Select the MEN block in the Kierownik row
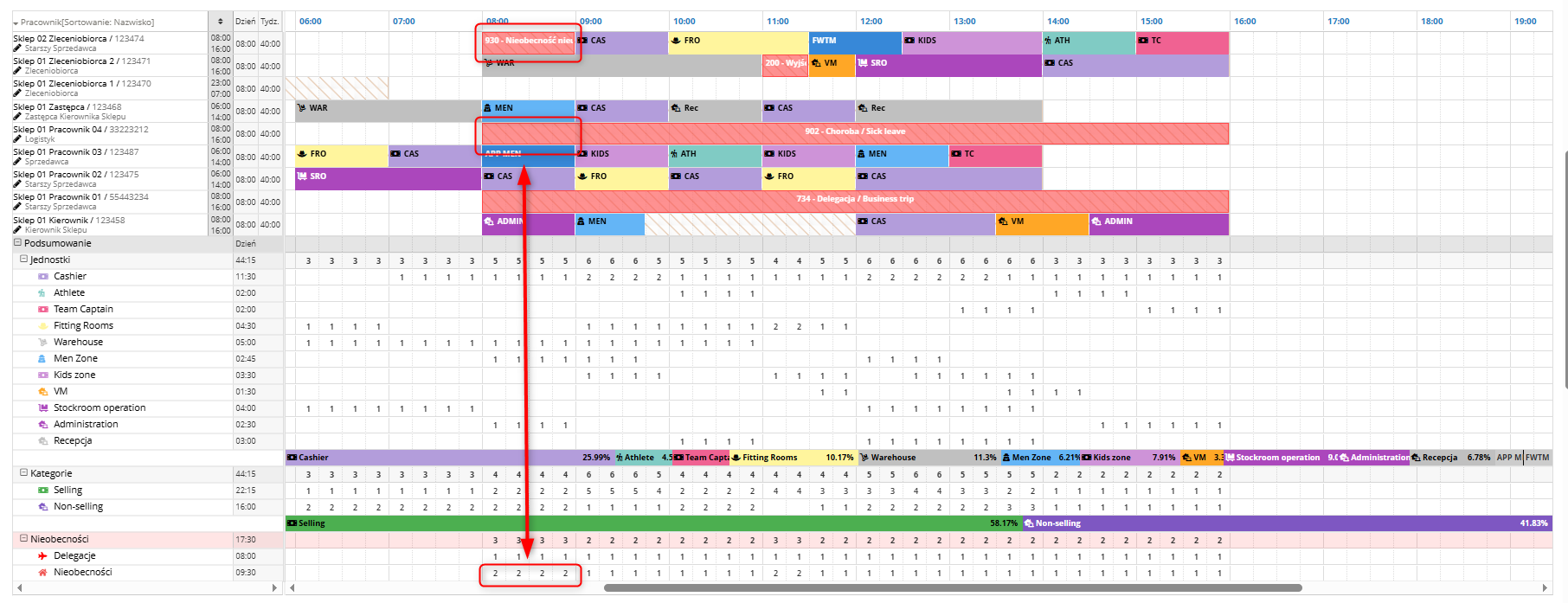This screenshot has height=603, width=1568. pyautogui.click(x=609, y=222)
